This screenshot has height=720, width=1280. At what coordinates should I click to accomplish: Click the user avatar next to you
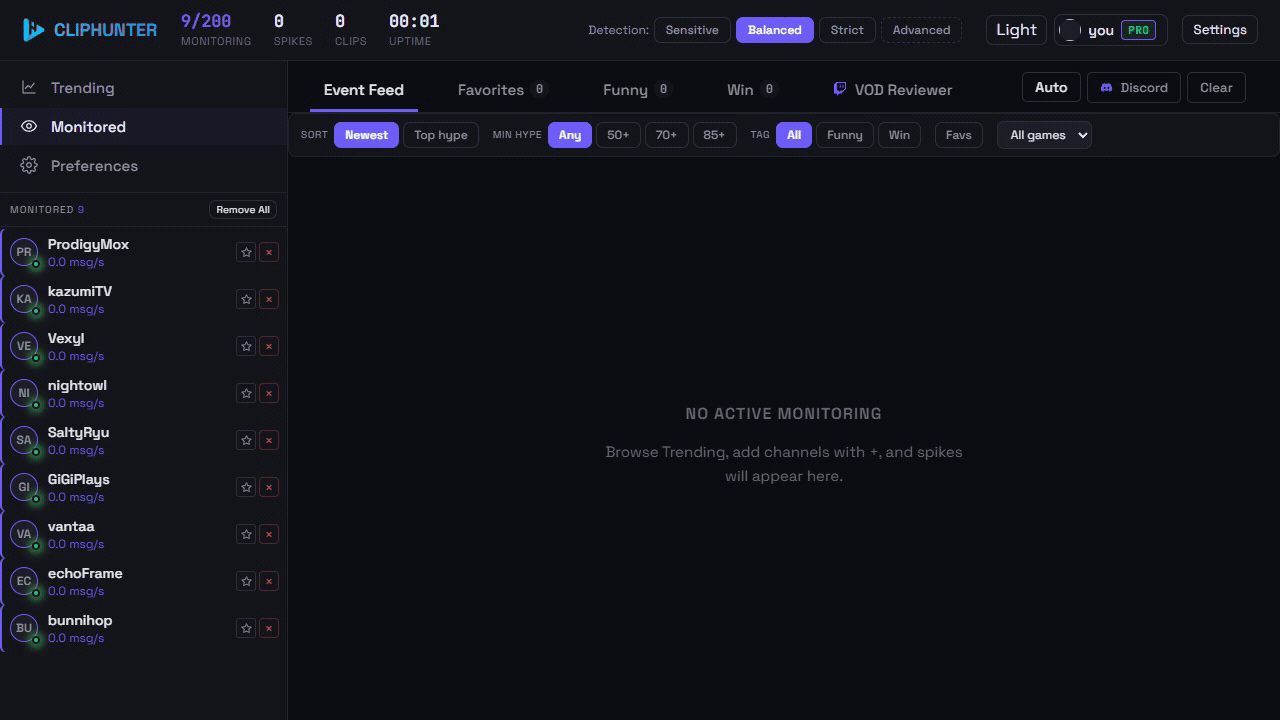click(x=1070, y=30)
